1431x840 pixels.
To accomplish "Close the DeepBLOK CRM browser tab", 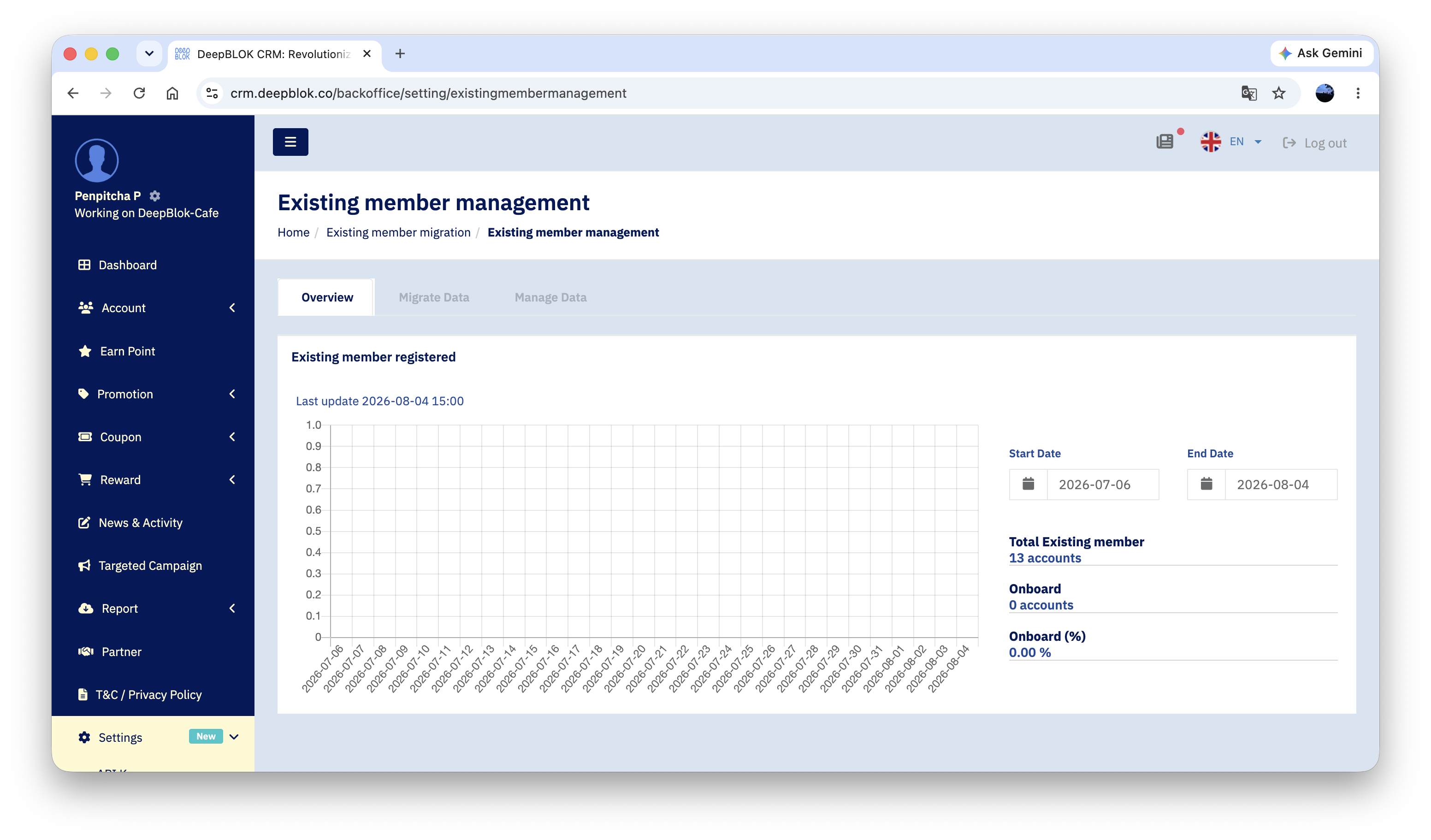I will point(367,53).
